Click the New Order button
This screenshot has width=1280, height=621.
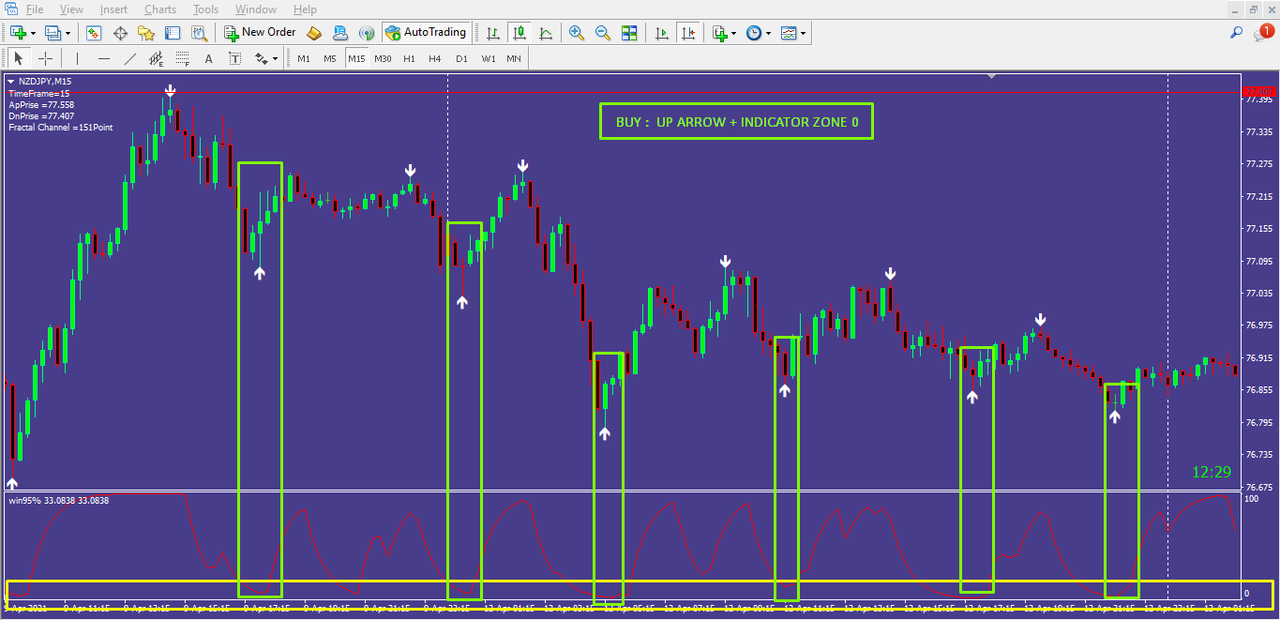click(259, 32)
